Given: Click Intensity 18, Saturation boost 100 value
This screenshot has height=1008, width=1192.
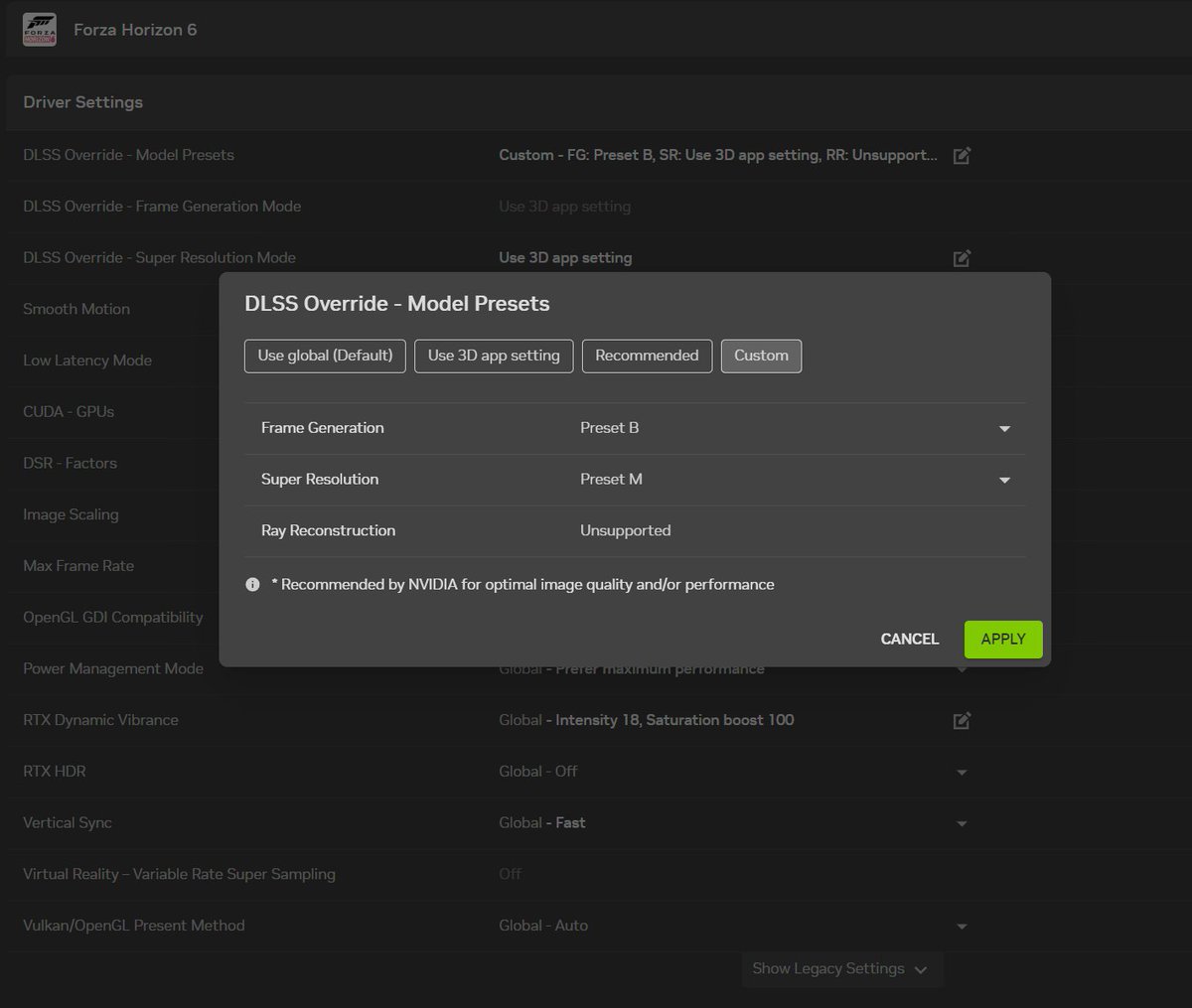Looking at the screenshot, I should [674, 720].
